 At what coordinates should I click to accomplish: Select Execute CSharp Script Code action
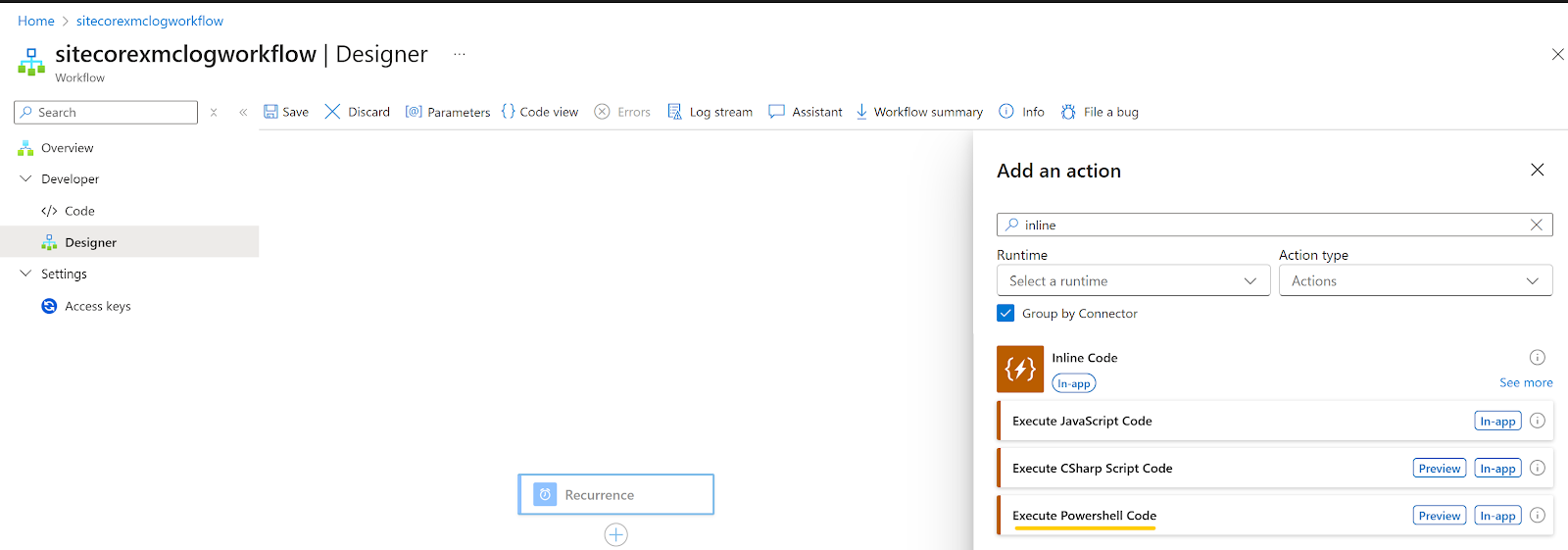tap(1275, 468)
